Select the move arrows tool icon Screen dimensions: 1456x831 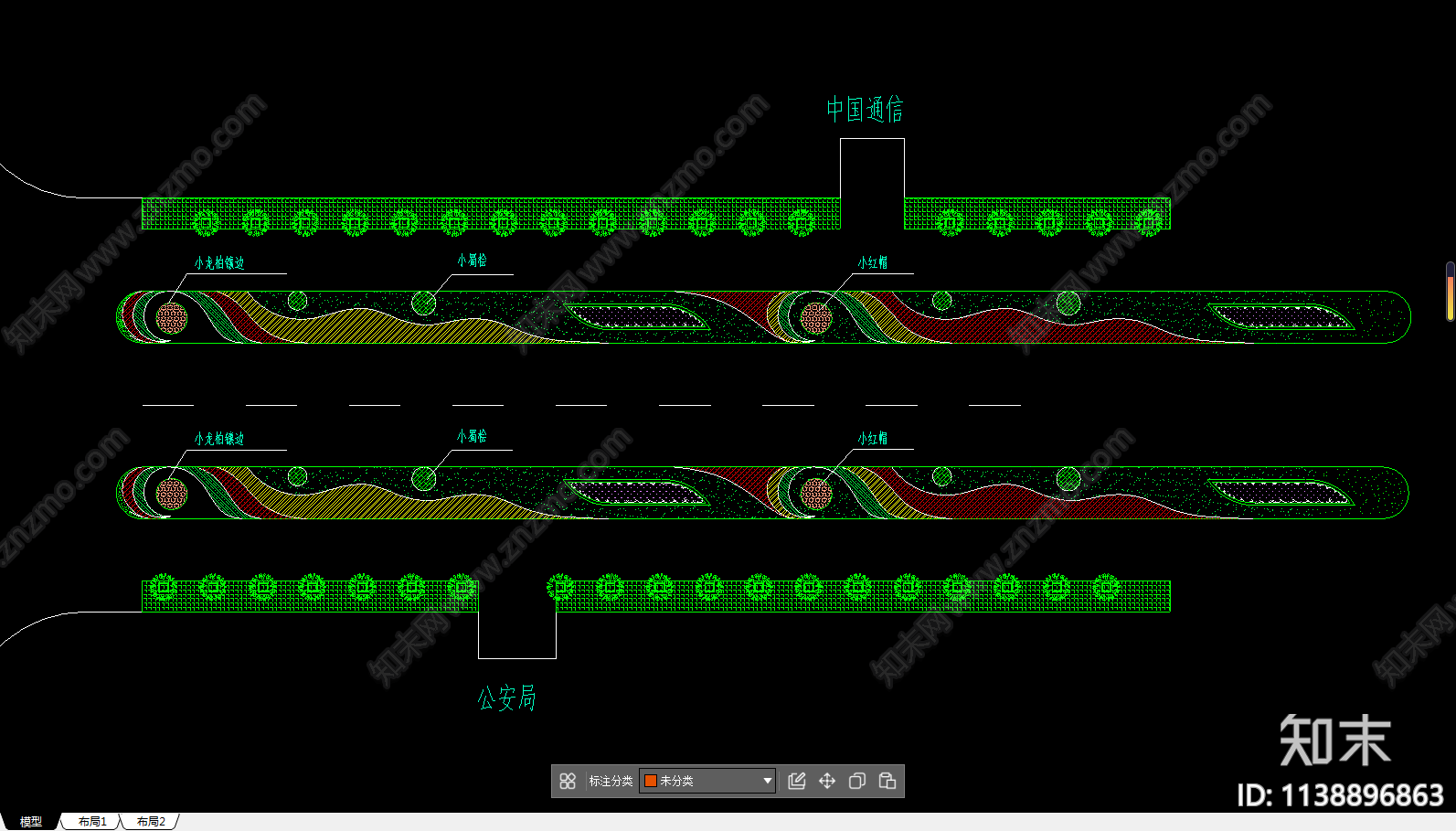tap(827, 781)
